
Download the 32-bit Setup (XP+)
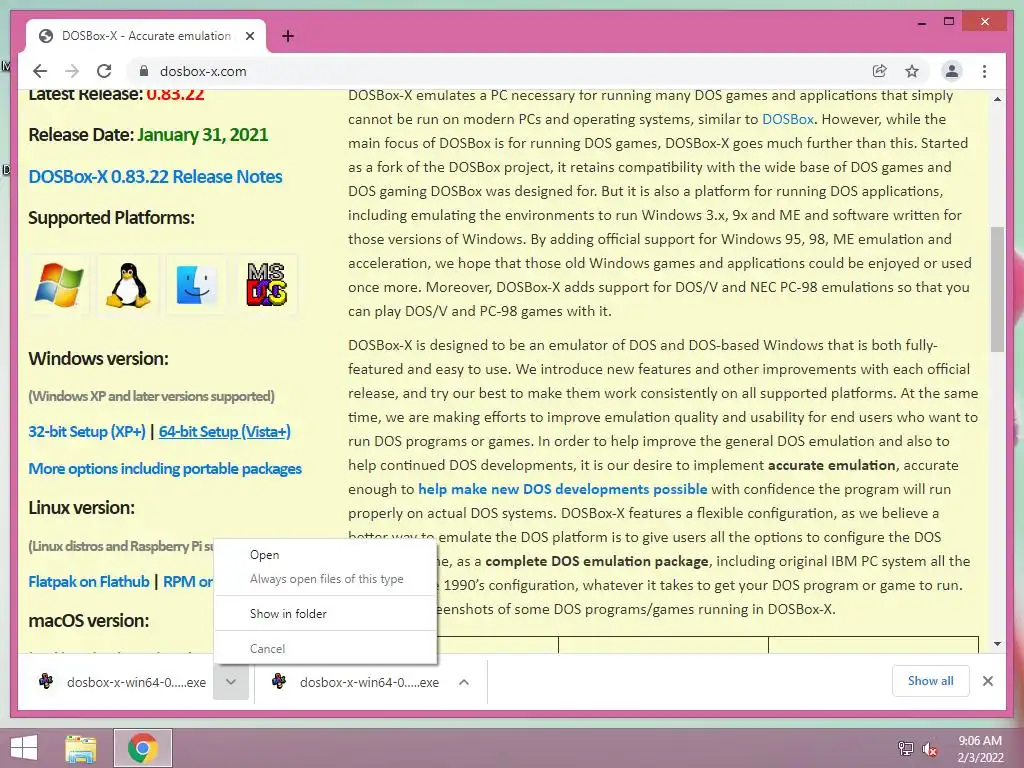click(87, 432)
